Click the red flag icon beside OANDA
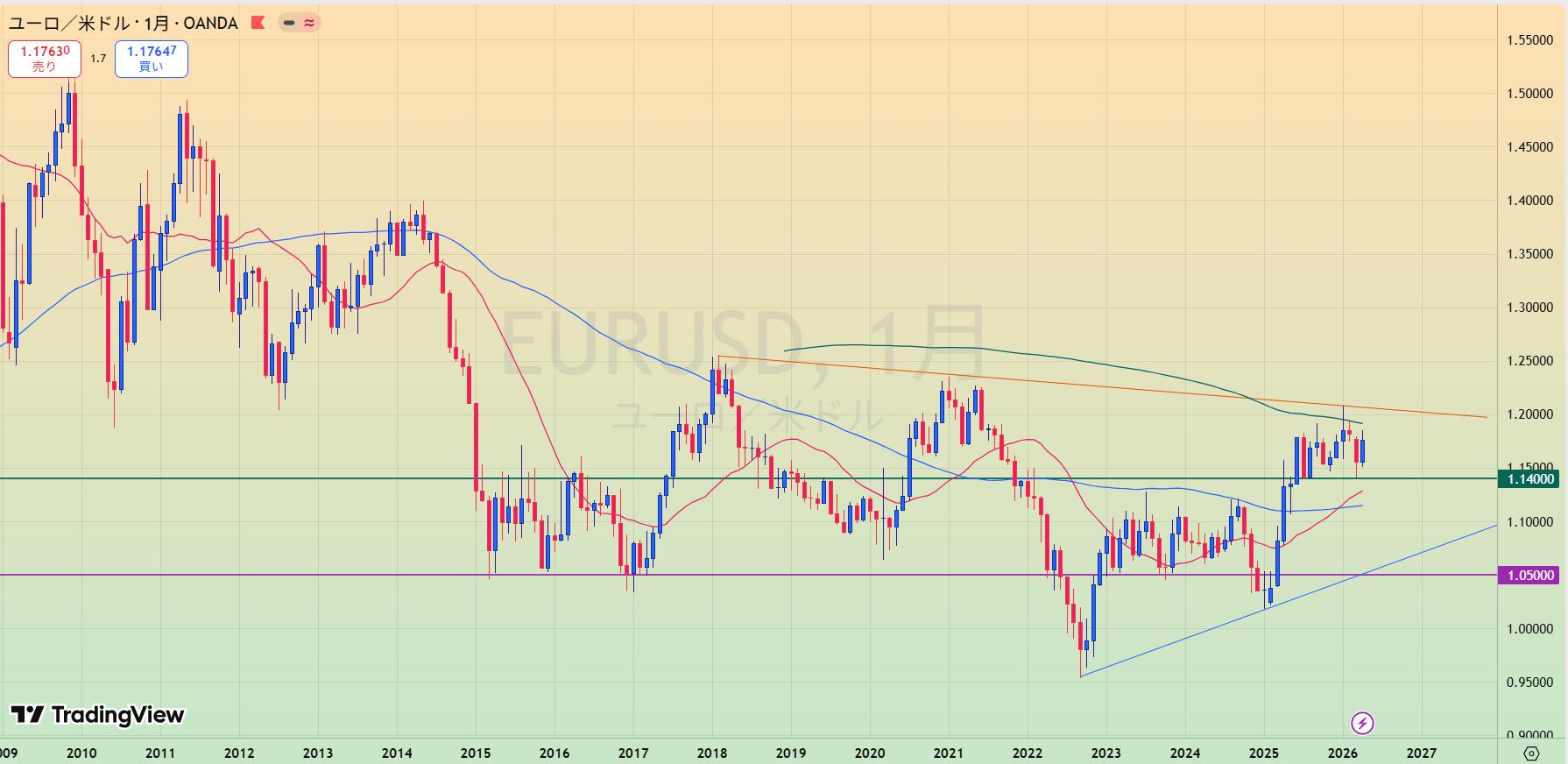 (x=258, y=23)
